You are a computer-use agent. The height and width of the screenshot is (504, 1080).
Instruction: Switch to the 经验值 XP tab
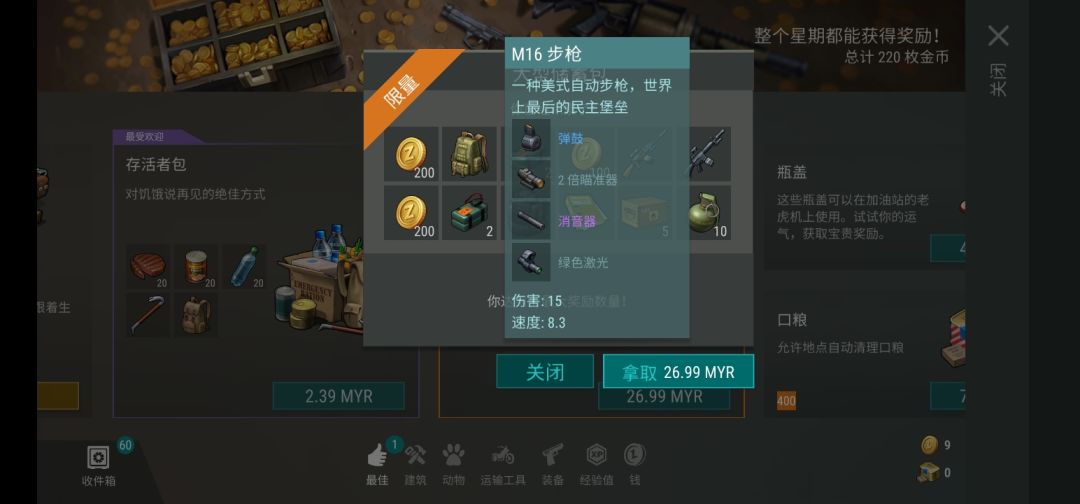(x=596, y=462)
